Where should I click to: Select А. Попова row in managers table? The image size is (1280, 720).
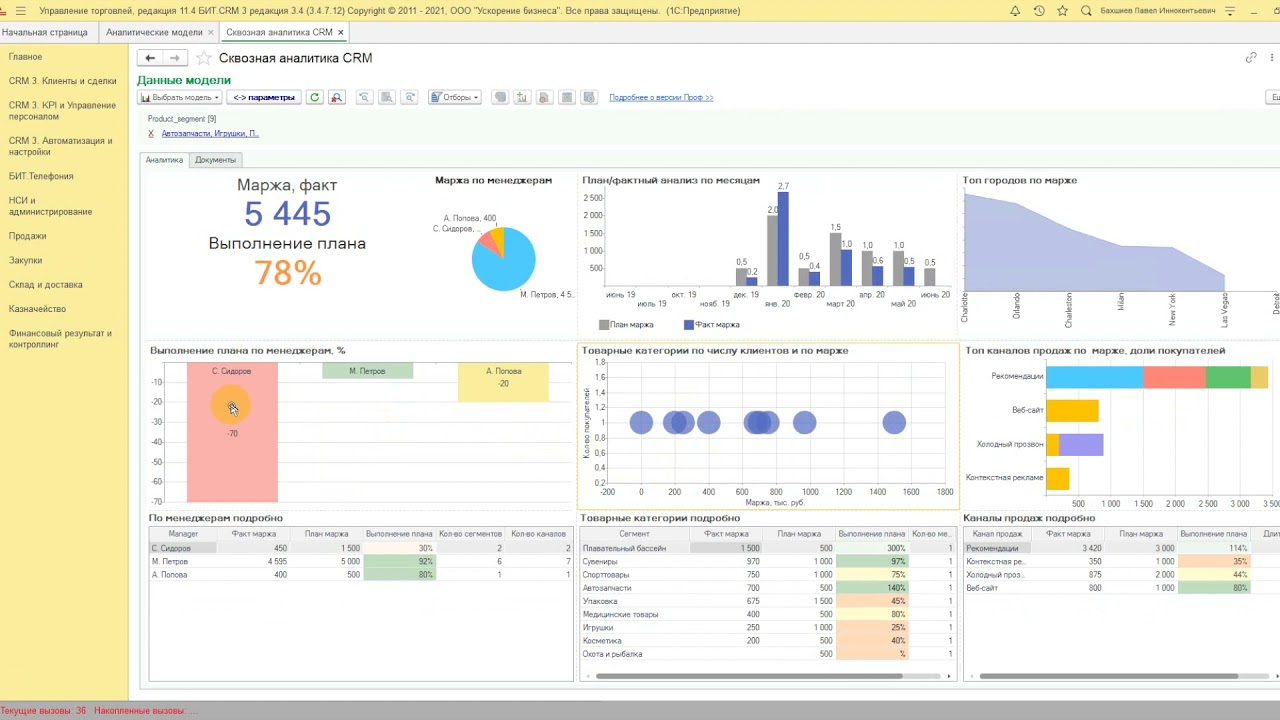360,574
